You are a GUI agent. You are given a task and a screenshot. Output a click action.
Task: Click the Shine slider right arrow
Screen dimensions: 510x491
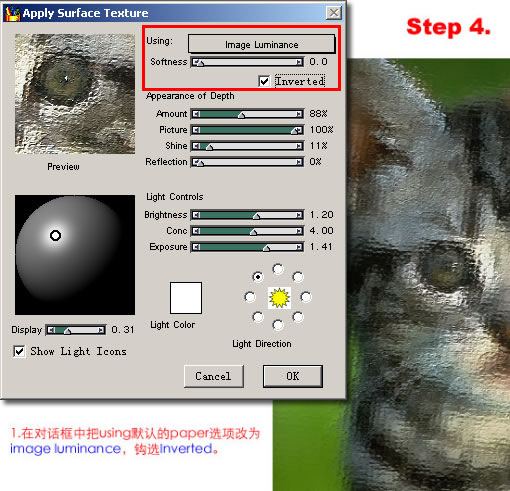tap(299, 146)
